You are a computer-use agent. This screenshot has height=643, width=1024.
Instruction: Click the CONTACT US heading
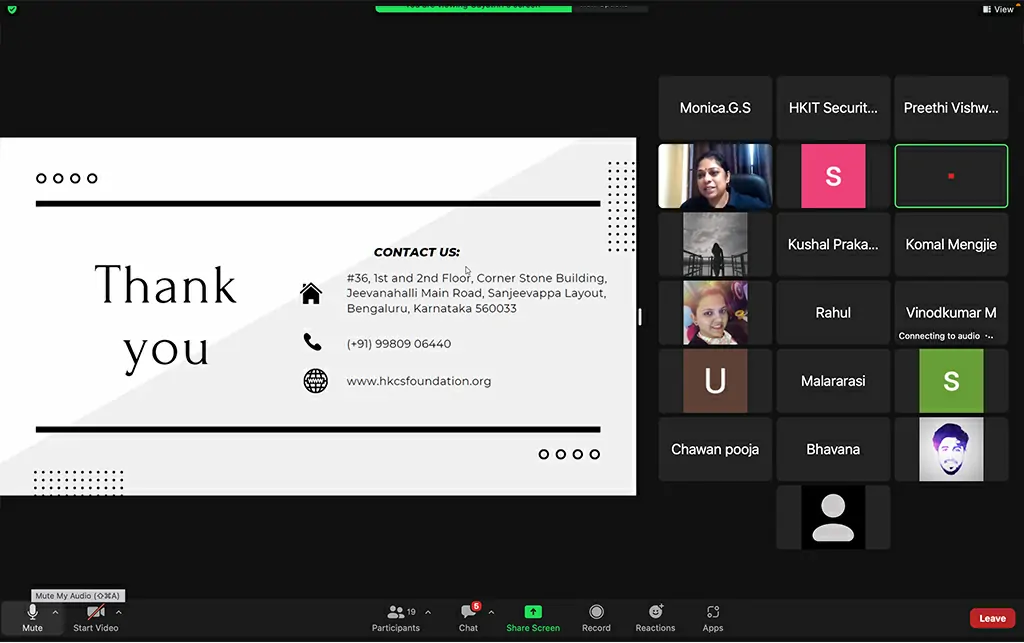click(x=417, y=252)
